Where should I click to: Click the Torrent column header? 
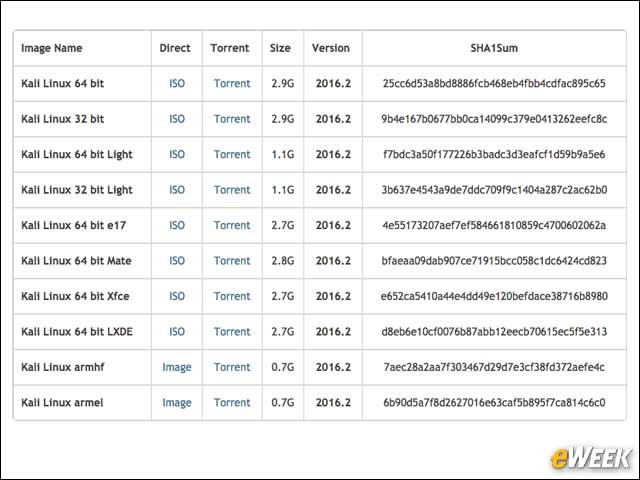point(230,48)
